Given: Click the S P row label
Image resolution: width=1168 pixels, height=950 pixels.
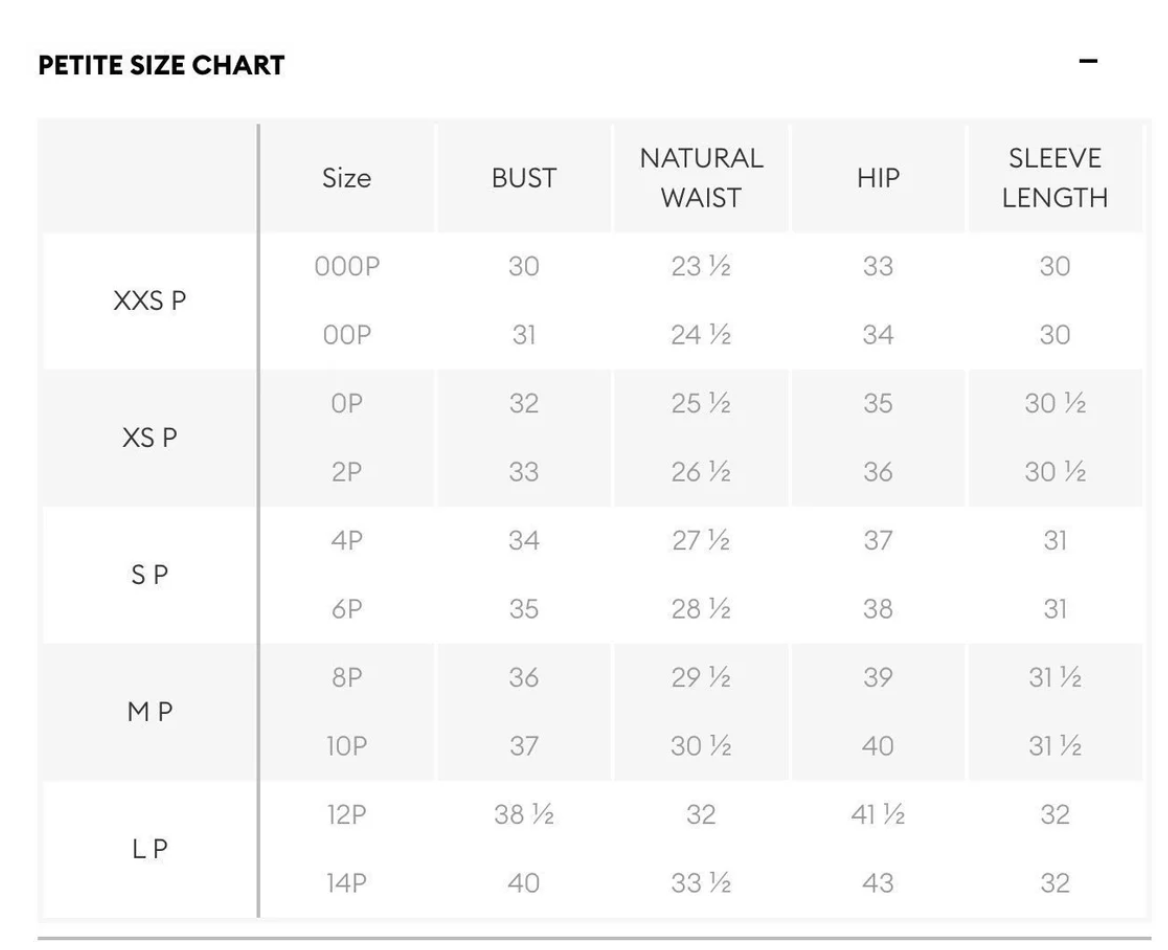Looking at the screenshot, I should tap(150, 574).
